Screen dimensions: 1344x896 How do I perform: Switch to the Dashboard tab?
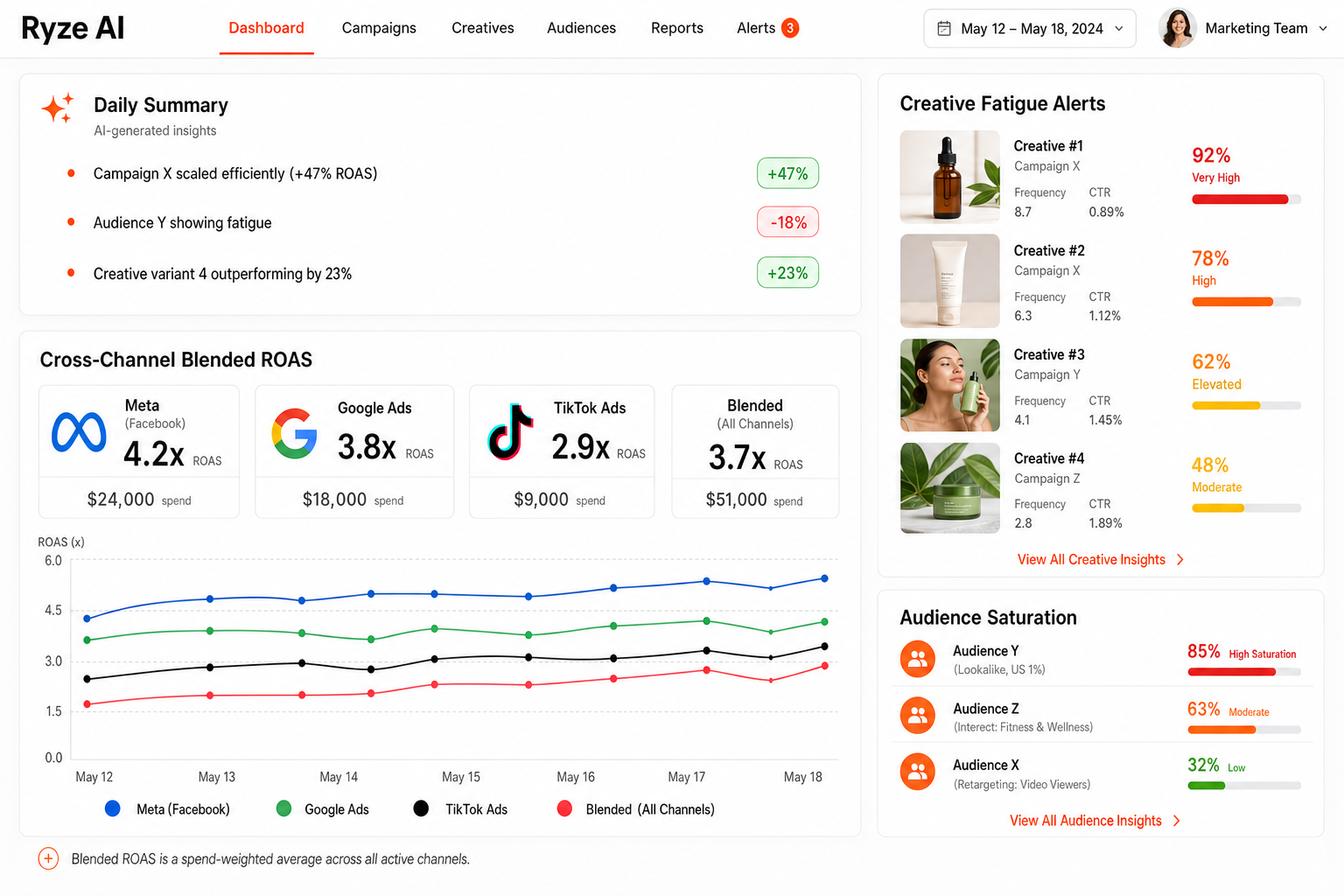pyautogui.click(x=266, y=28)
